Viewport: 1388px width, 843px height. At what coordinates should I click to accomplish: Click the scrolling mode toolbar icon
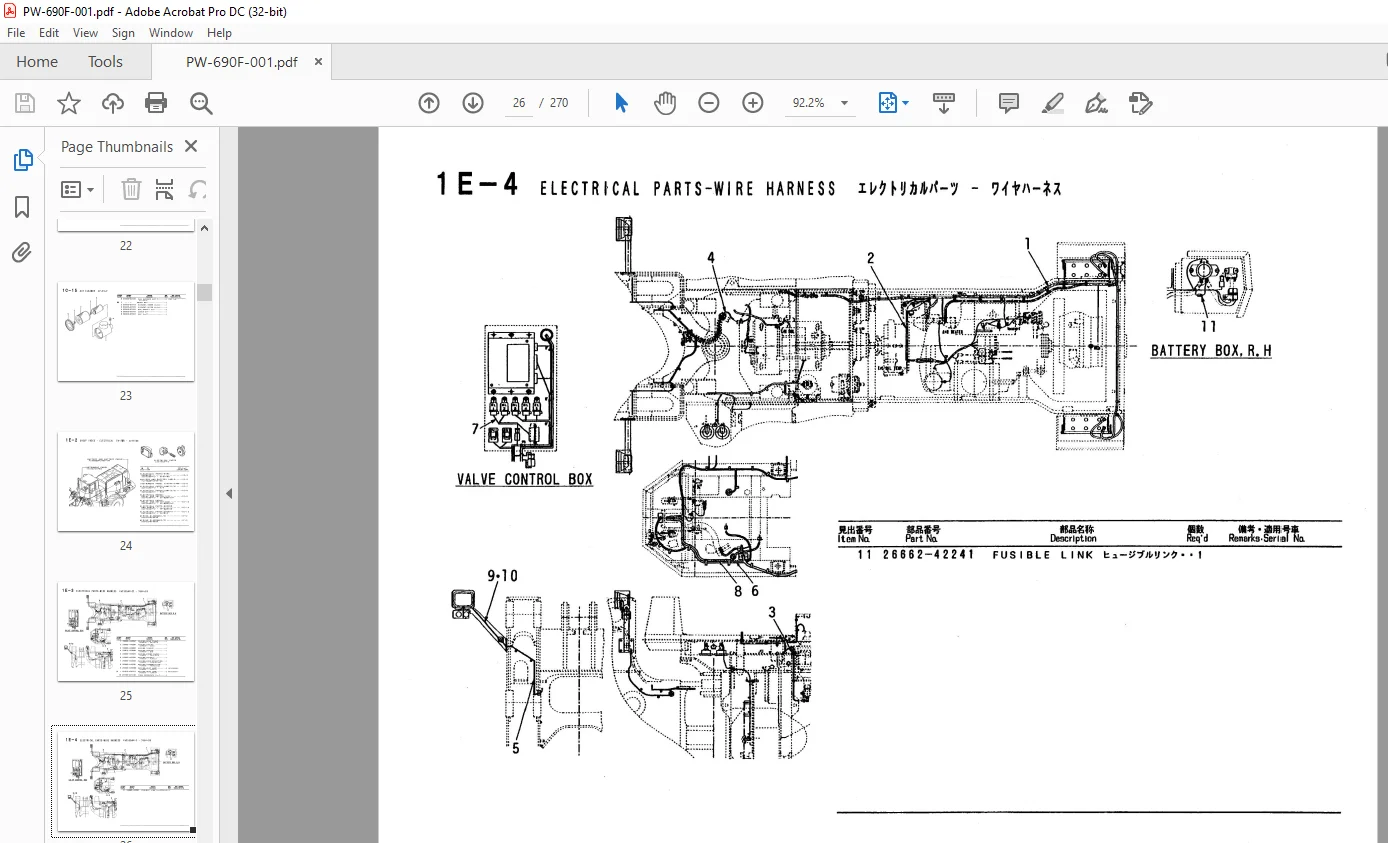point(944,103)
